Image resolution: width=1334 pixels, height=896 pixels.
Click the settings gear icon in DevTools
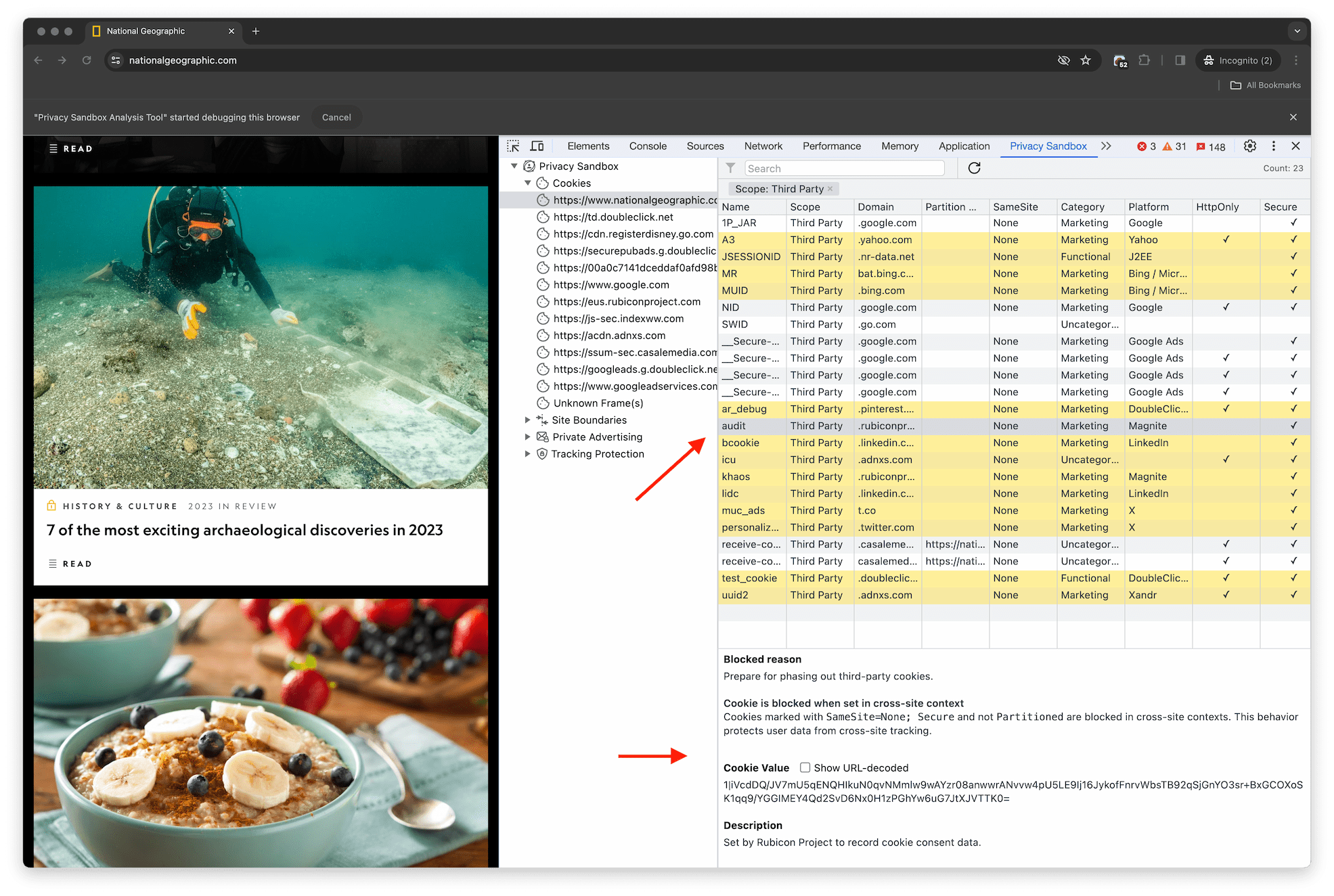[1250, 146]
